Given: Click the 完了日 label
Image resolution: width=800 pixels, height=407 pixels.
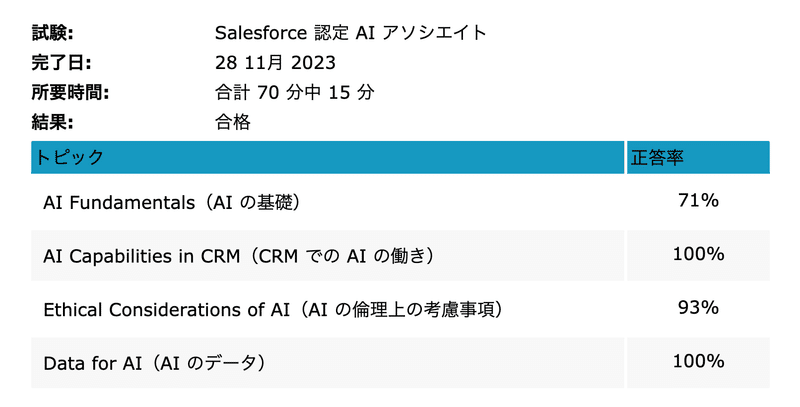Looking at the screenshot, I should (60, 63).
